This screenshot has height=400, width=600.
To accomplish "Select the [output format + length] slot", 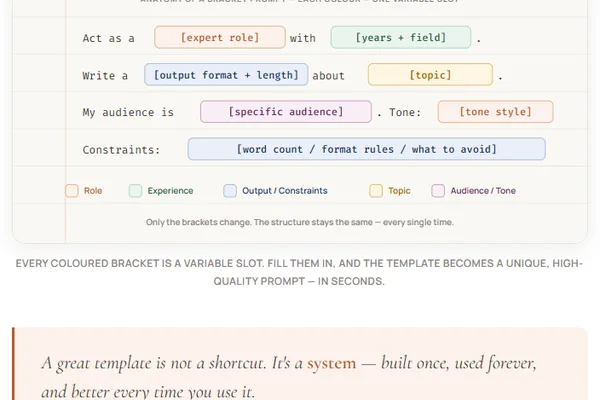I will 226,75.
